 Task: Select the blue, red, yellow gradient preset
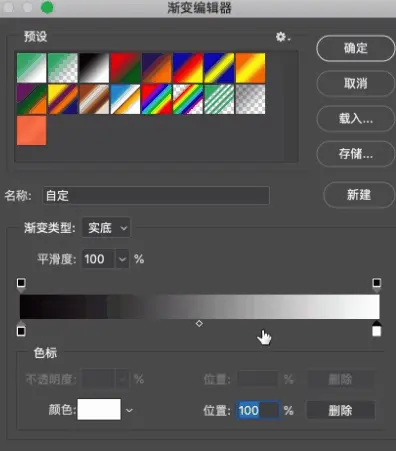point(188,68)
